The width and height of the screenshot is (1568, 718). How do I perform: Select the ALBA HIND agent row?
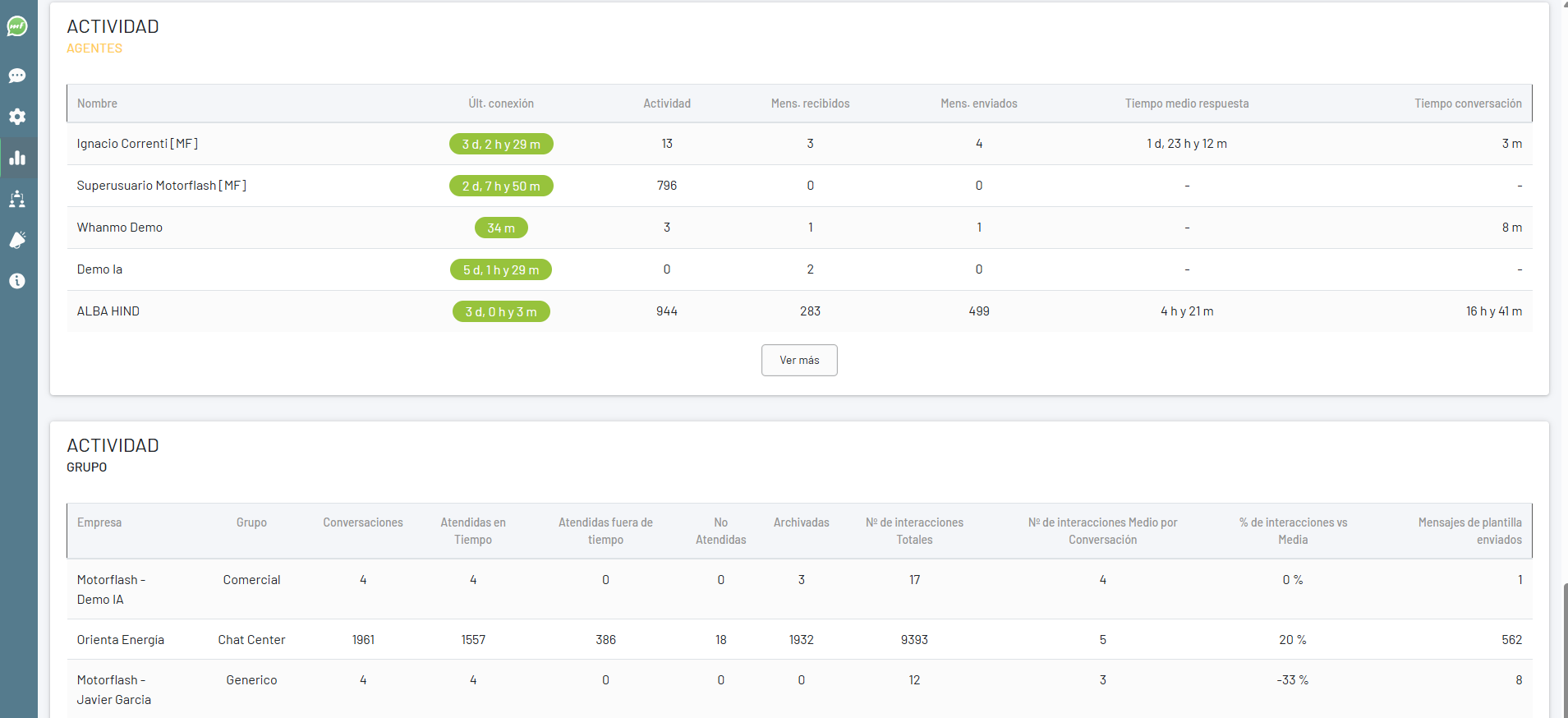point(108,311)
